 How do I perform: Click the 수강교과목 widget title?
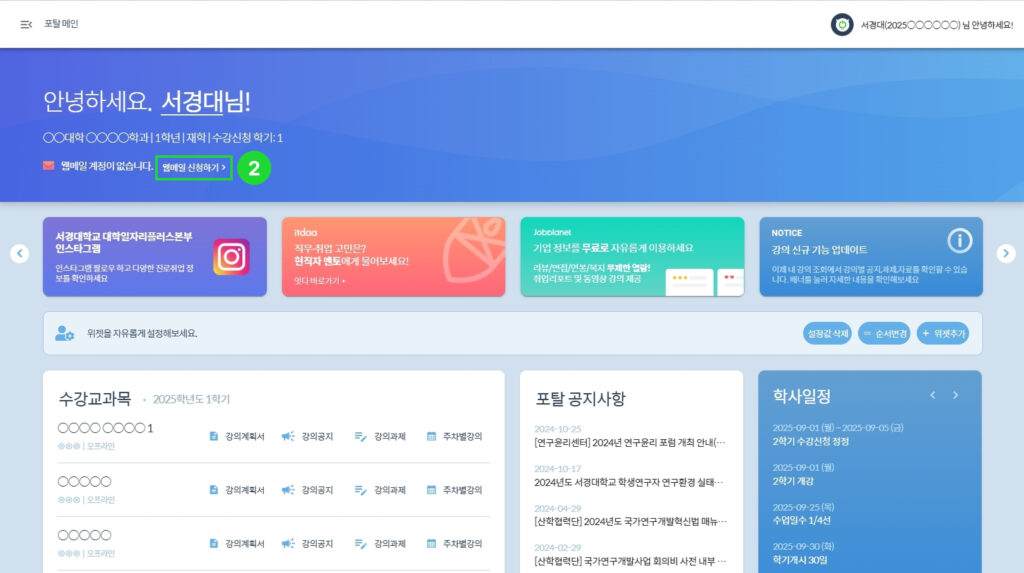(95, 399)
